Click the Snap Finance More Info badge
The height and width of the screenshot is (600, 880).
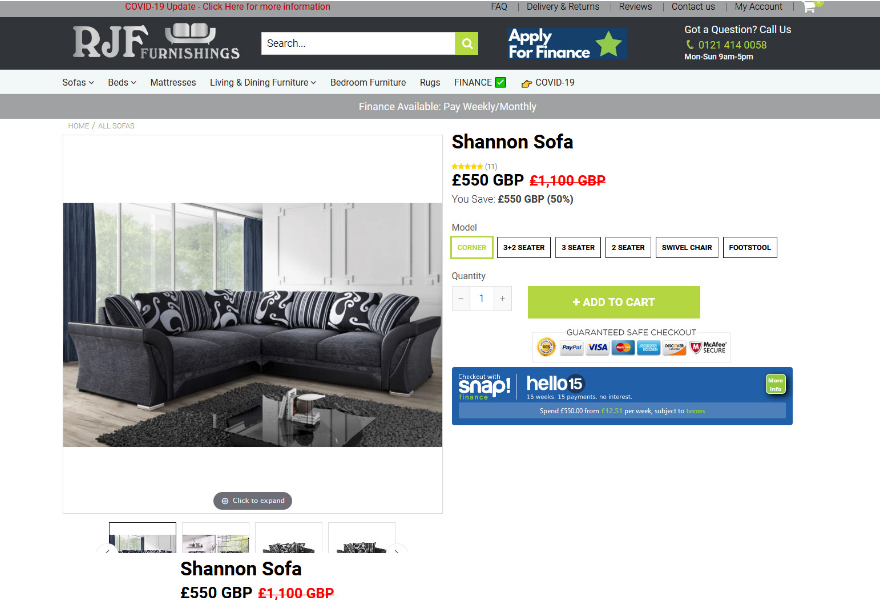pyautogui.click(x=776, y=384)
